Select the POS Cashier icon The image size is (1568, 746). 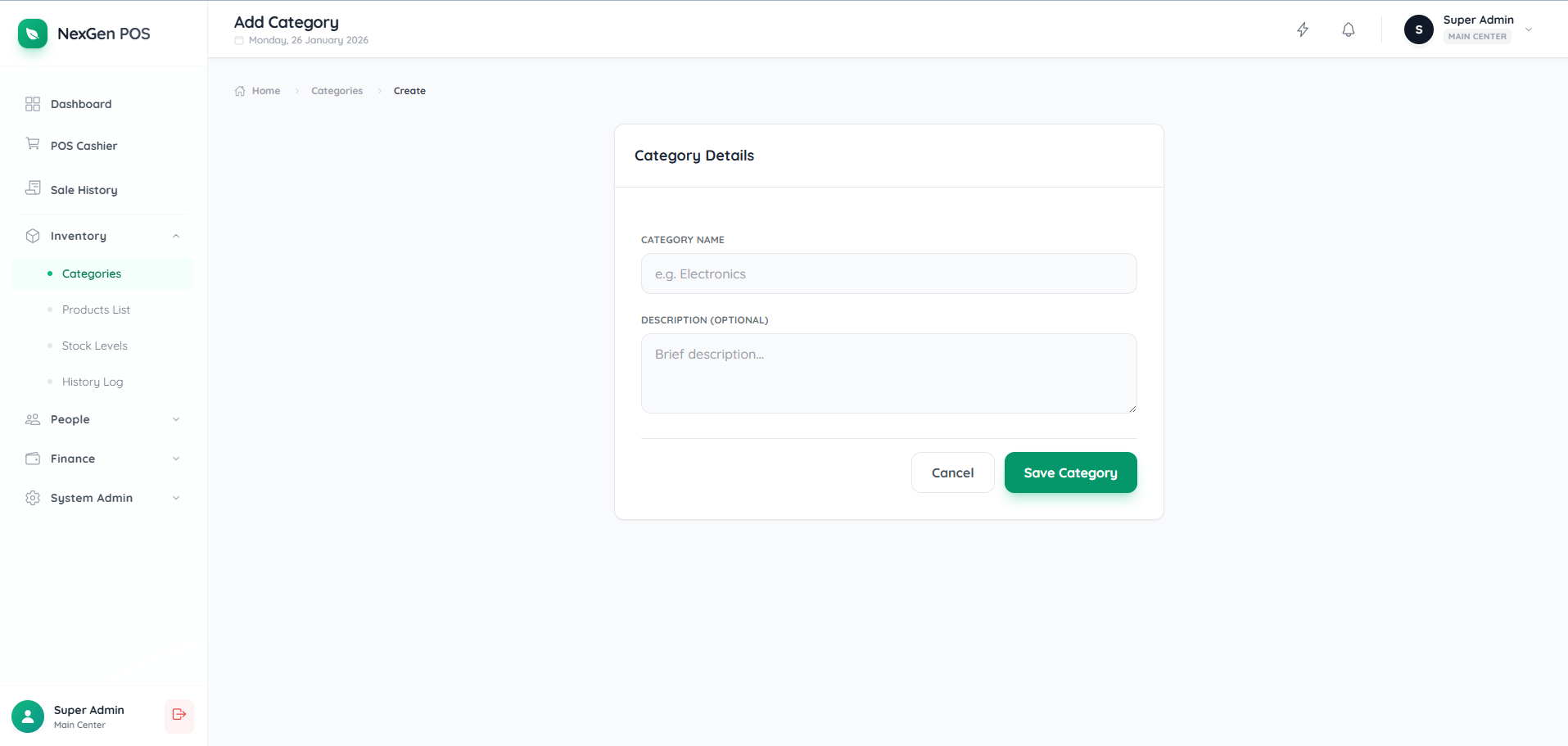point(32,145)
